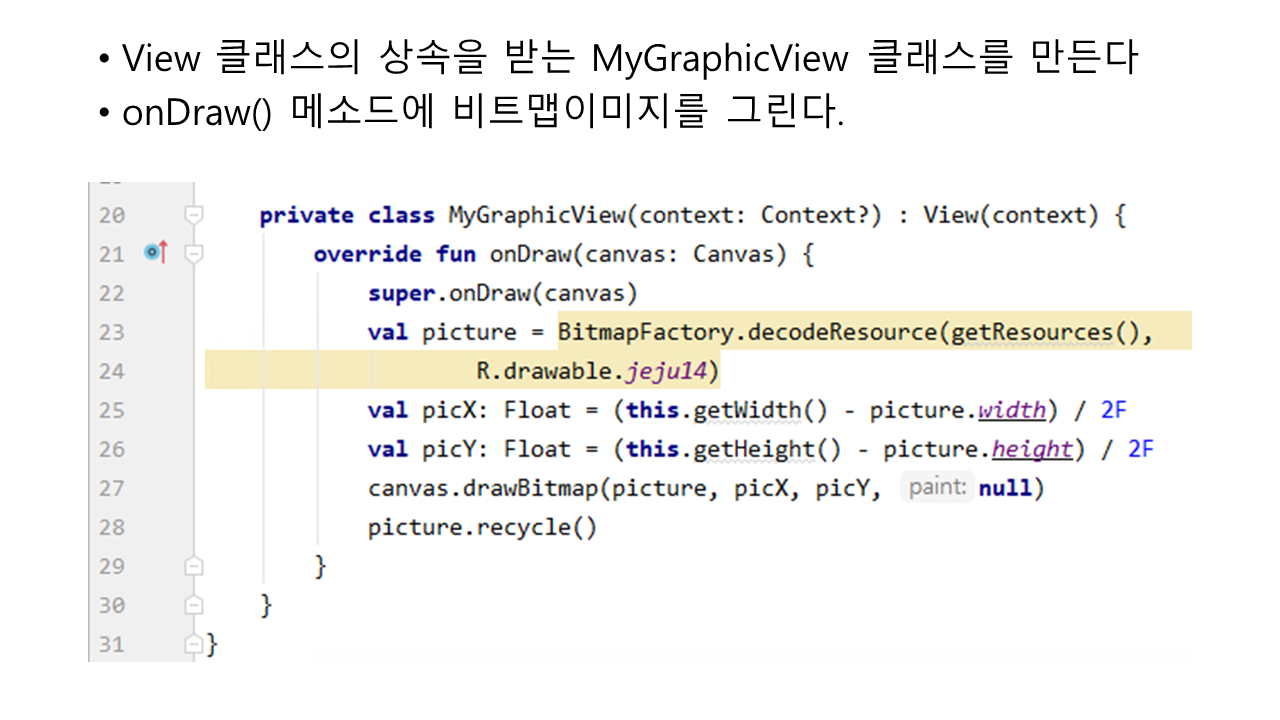This screenshot has height=720, width=1280.
Task: Collapse the MyGraphicView class fold on line 20
Action: (194, 215)
